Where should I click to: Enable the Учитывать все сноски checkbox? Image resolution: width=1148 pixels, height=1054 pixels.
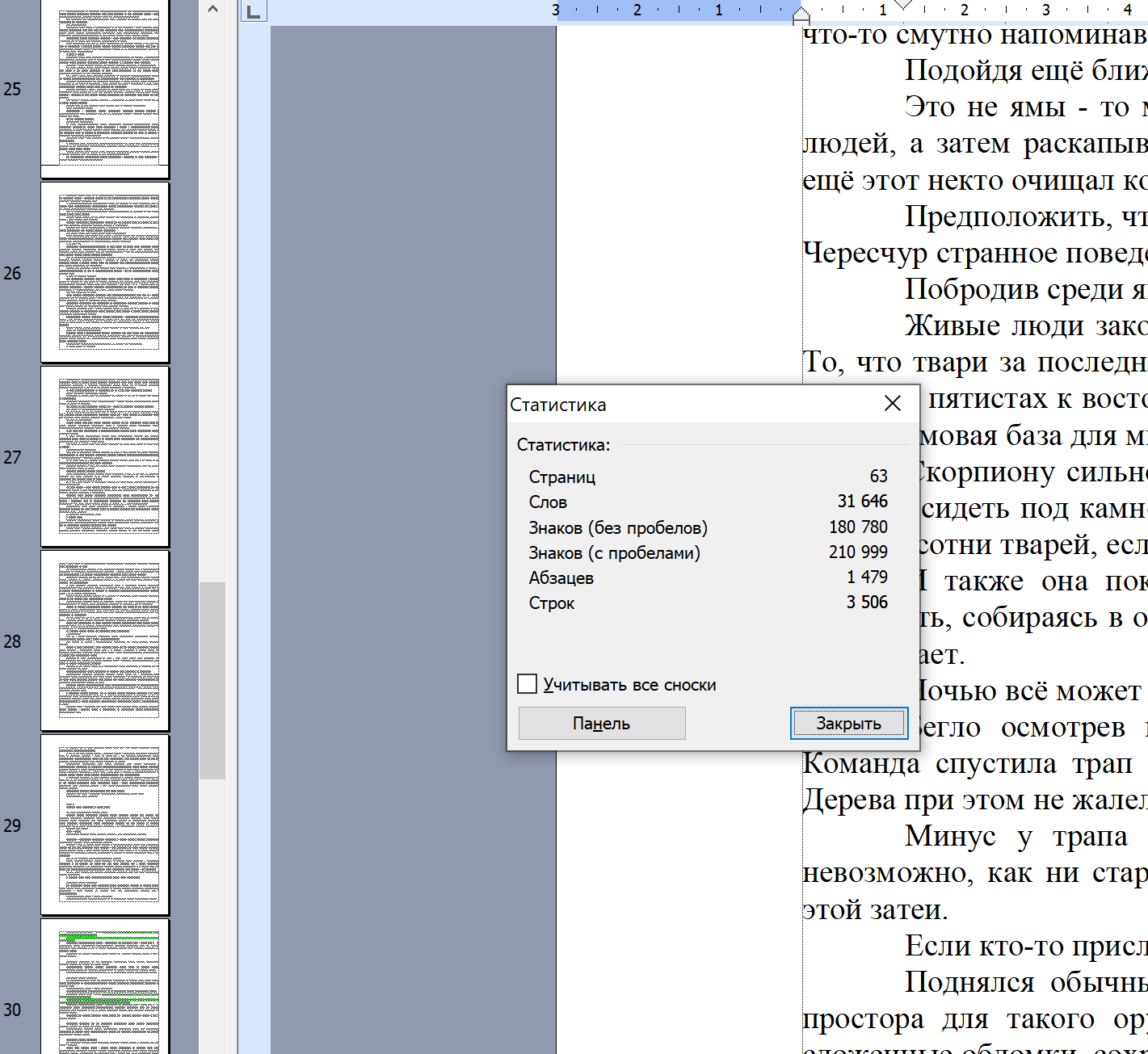point(528,684)
